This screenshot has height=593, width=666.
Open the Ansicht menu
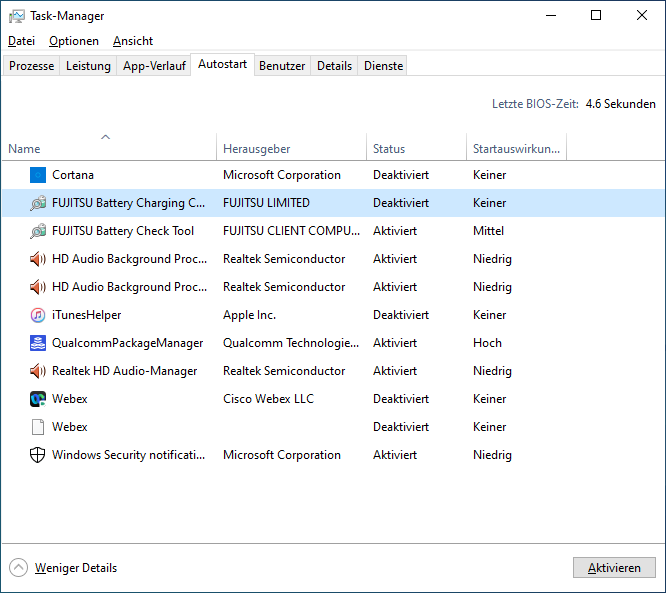click(x=133, y=41)
